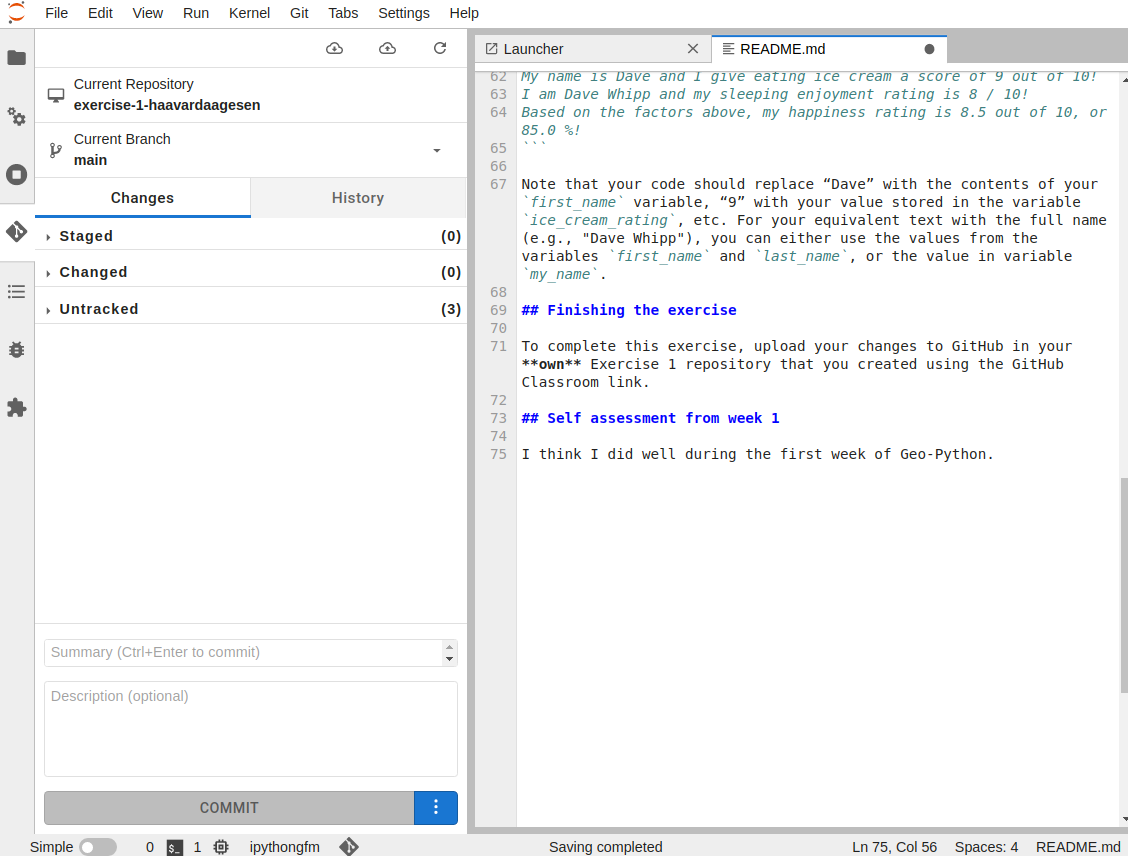The image size is (1128, 856).
Task: Open the Help menu
Action: click(464, 13)
